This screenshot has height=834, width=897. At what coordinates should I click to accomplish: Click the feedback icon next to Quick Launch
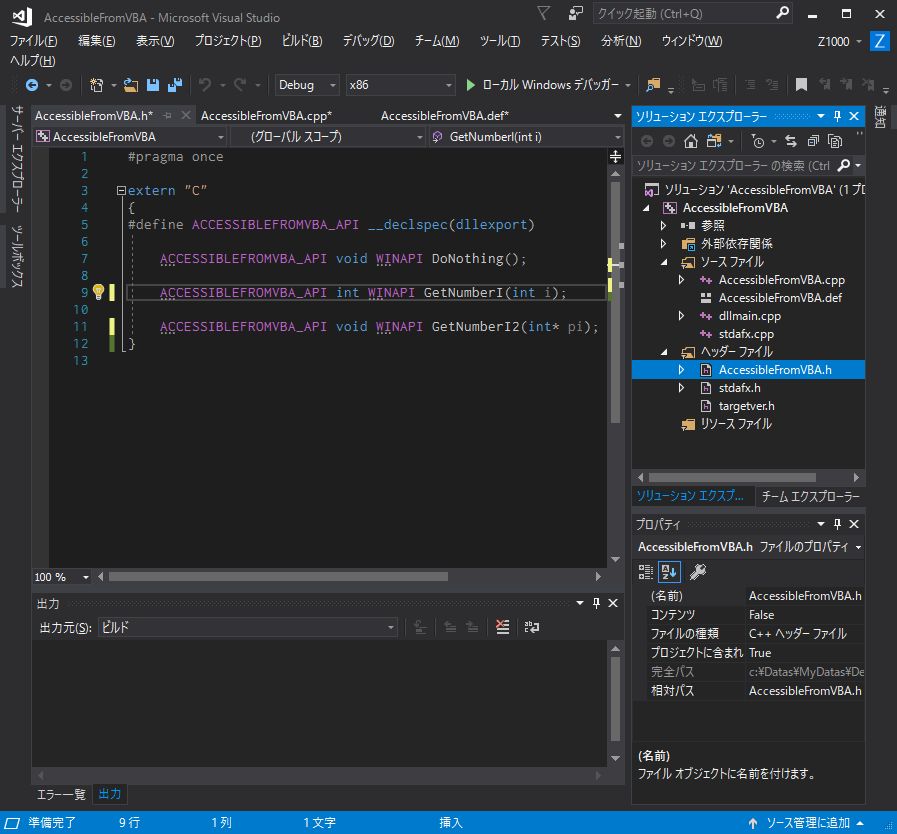pyautogui.click(x=575, y=13)
